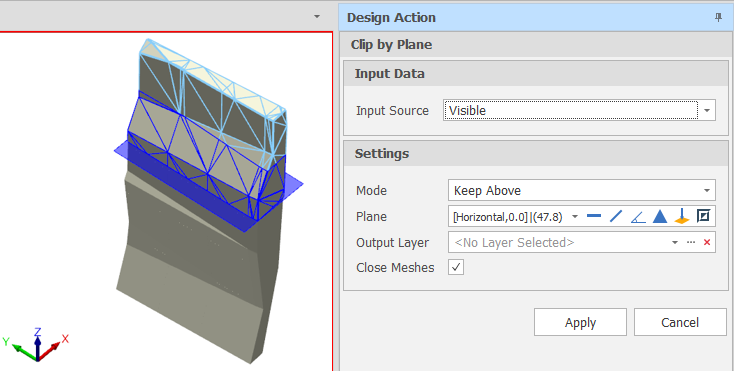
Task: Expand the Input Source dropdown arrow
Action: pyautogui.click(x=707, y=111)
